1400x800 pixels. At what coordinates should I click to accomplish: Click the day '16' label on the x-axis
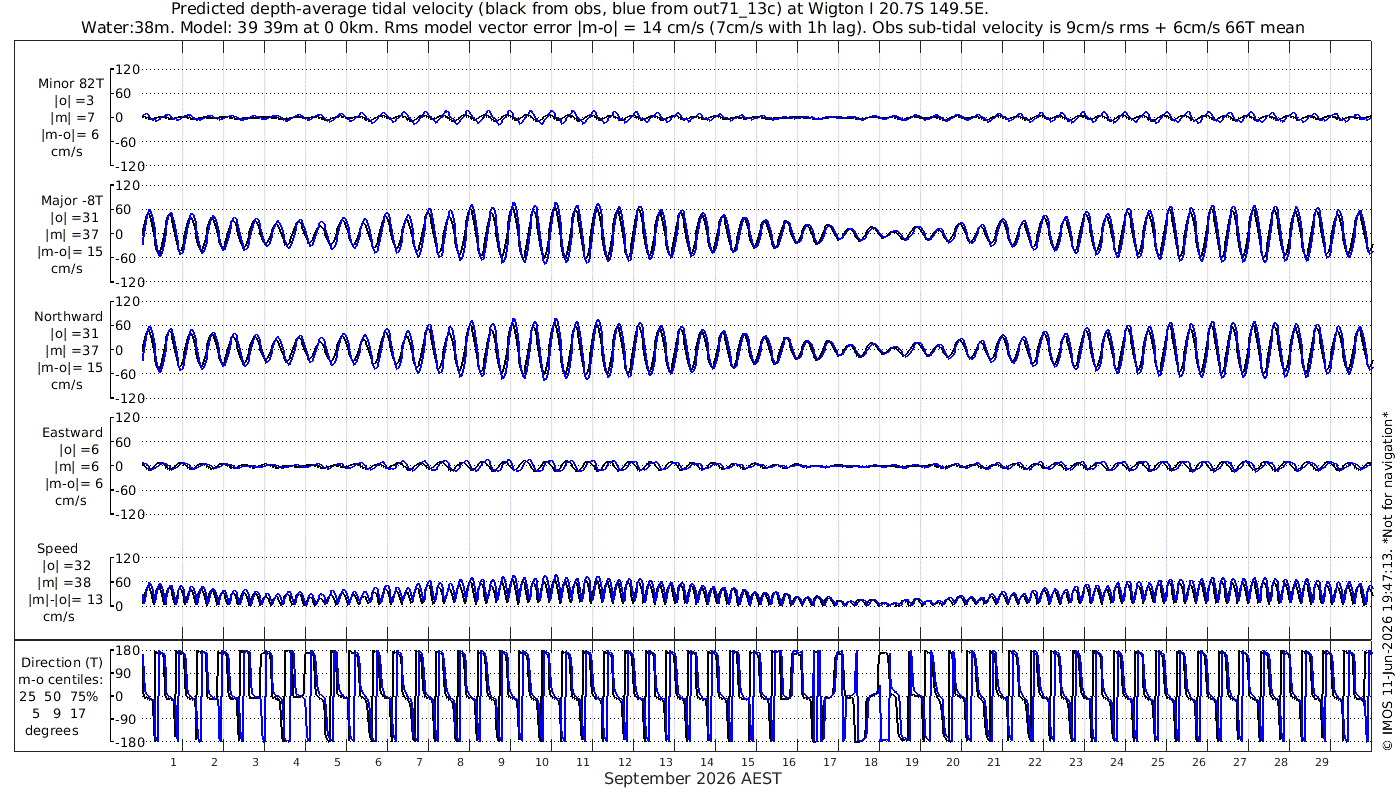point(788,762)
